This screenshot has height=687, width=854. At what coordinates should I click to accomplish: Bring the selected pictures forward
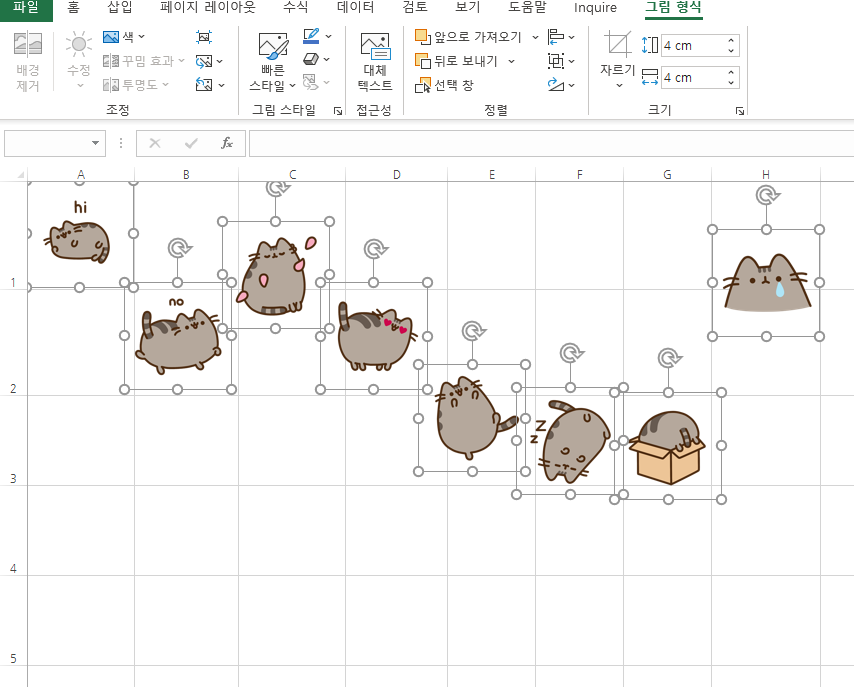pyautogui.click(x=465, y=36)
